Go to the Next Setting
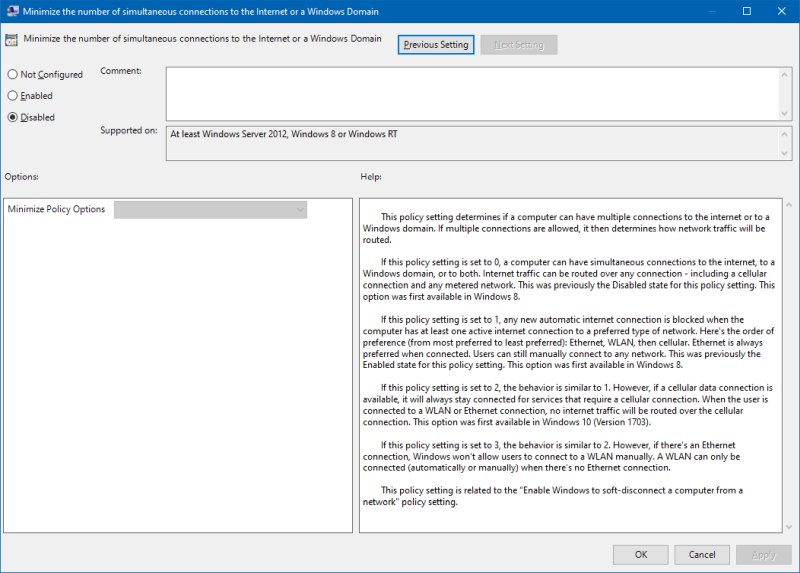Screen dimensions: 800x573 (x=518, y=45)
